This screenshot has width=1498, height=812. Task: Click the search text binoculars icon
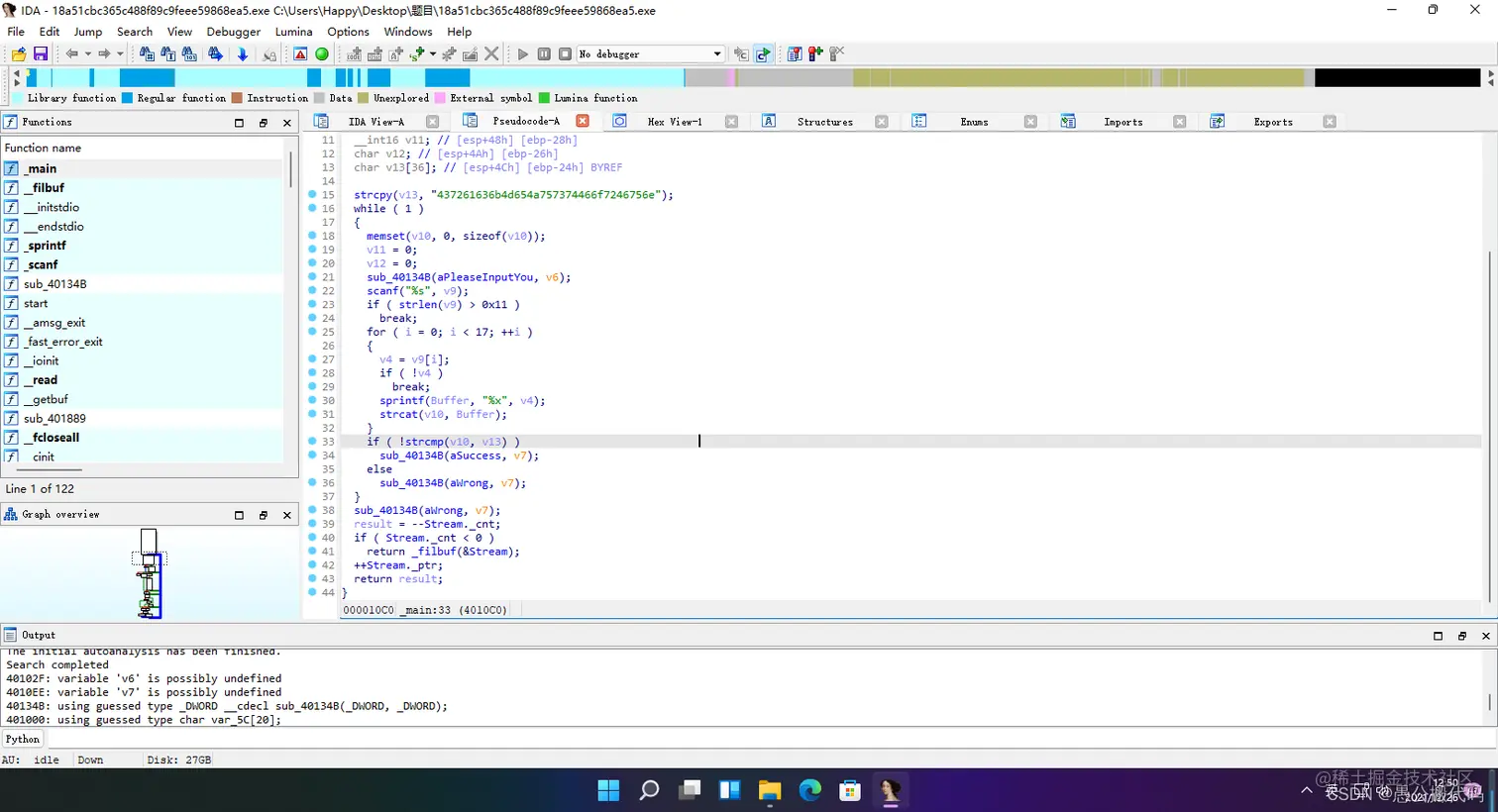pos(168,54)
